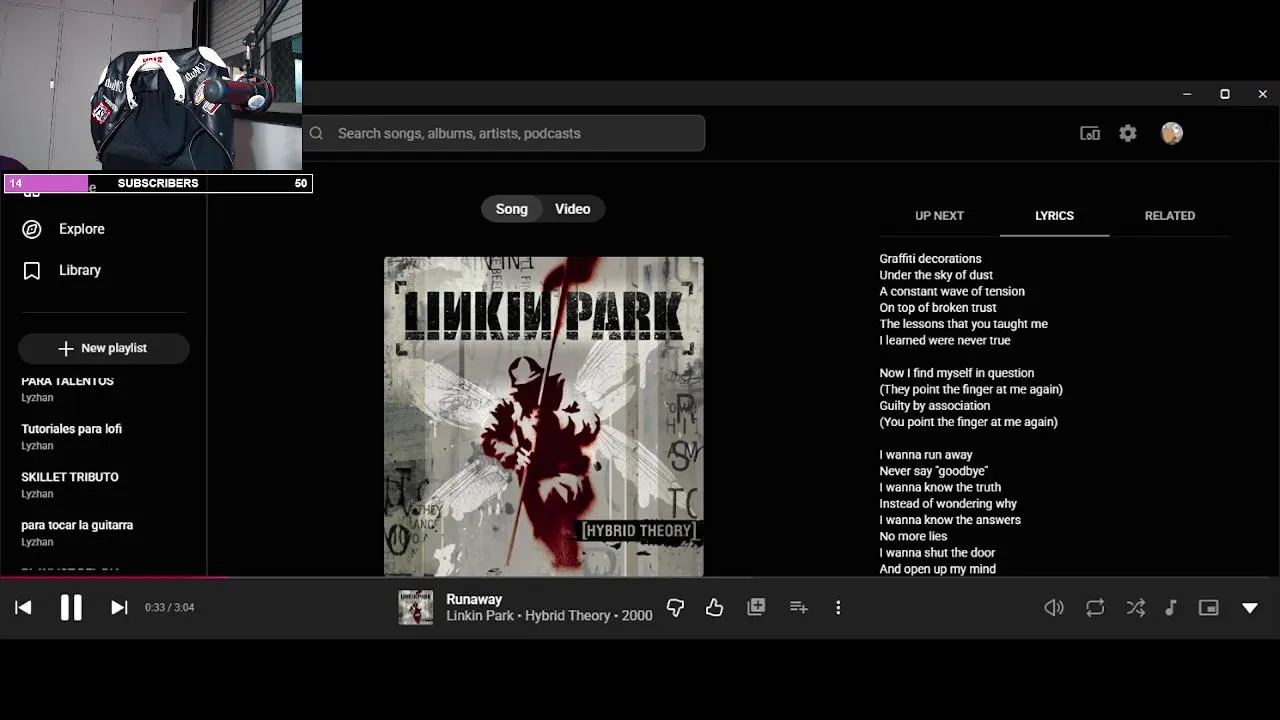
Task: Like the song Runaway
Action: pyautogui.click(x=714, y=607)
